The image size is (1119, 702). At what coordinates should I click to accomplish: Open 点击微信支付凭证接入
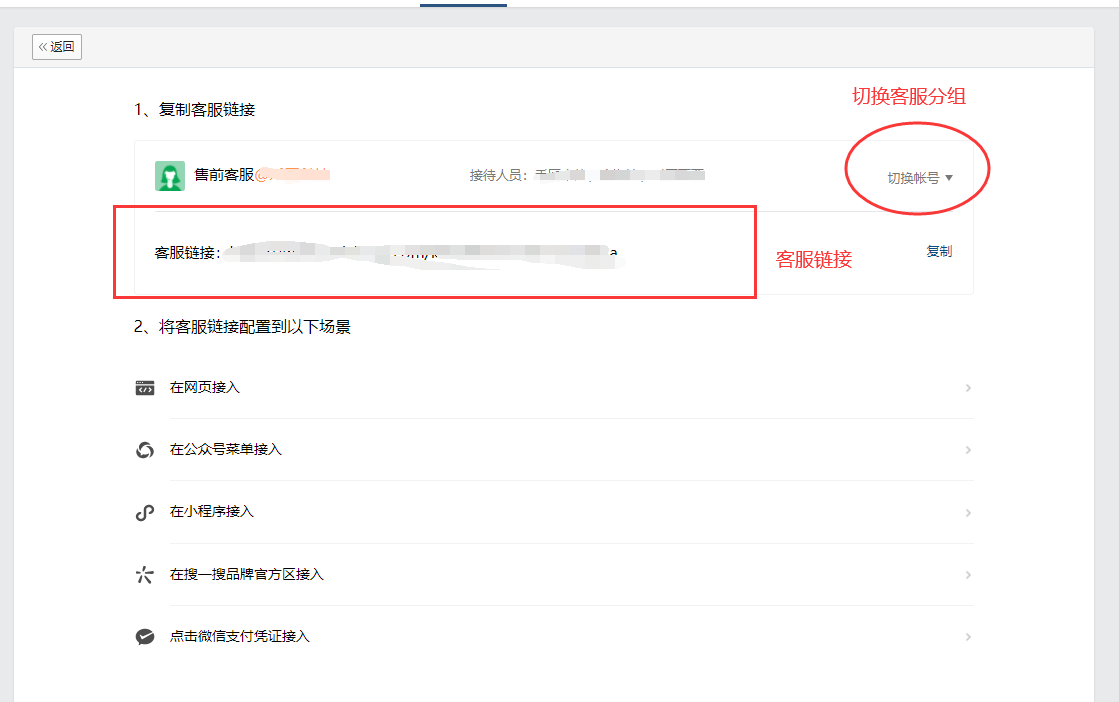(x=240, y=637)
